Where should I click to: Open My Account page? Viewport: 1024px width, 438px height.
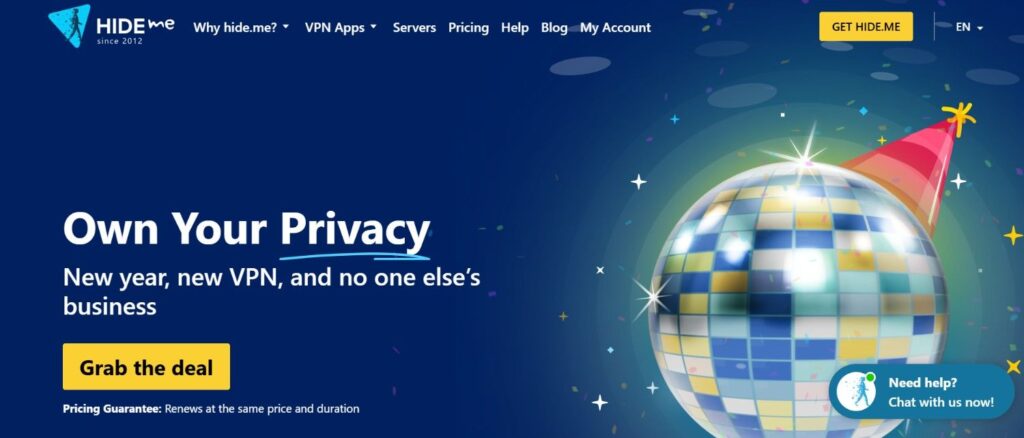615,27
